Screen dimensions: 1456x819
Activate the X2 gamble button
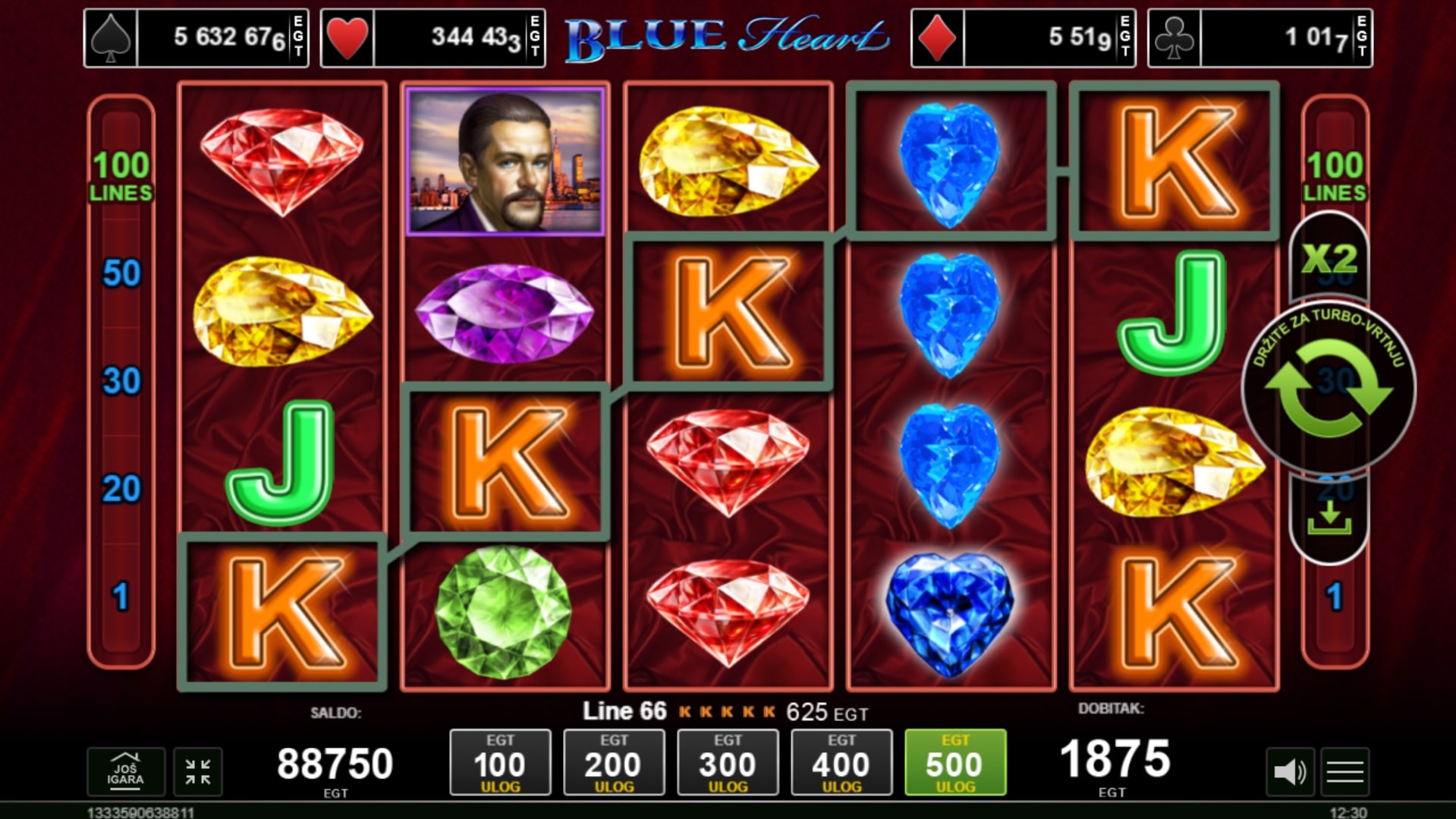click(x=1329, y=259)
